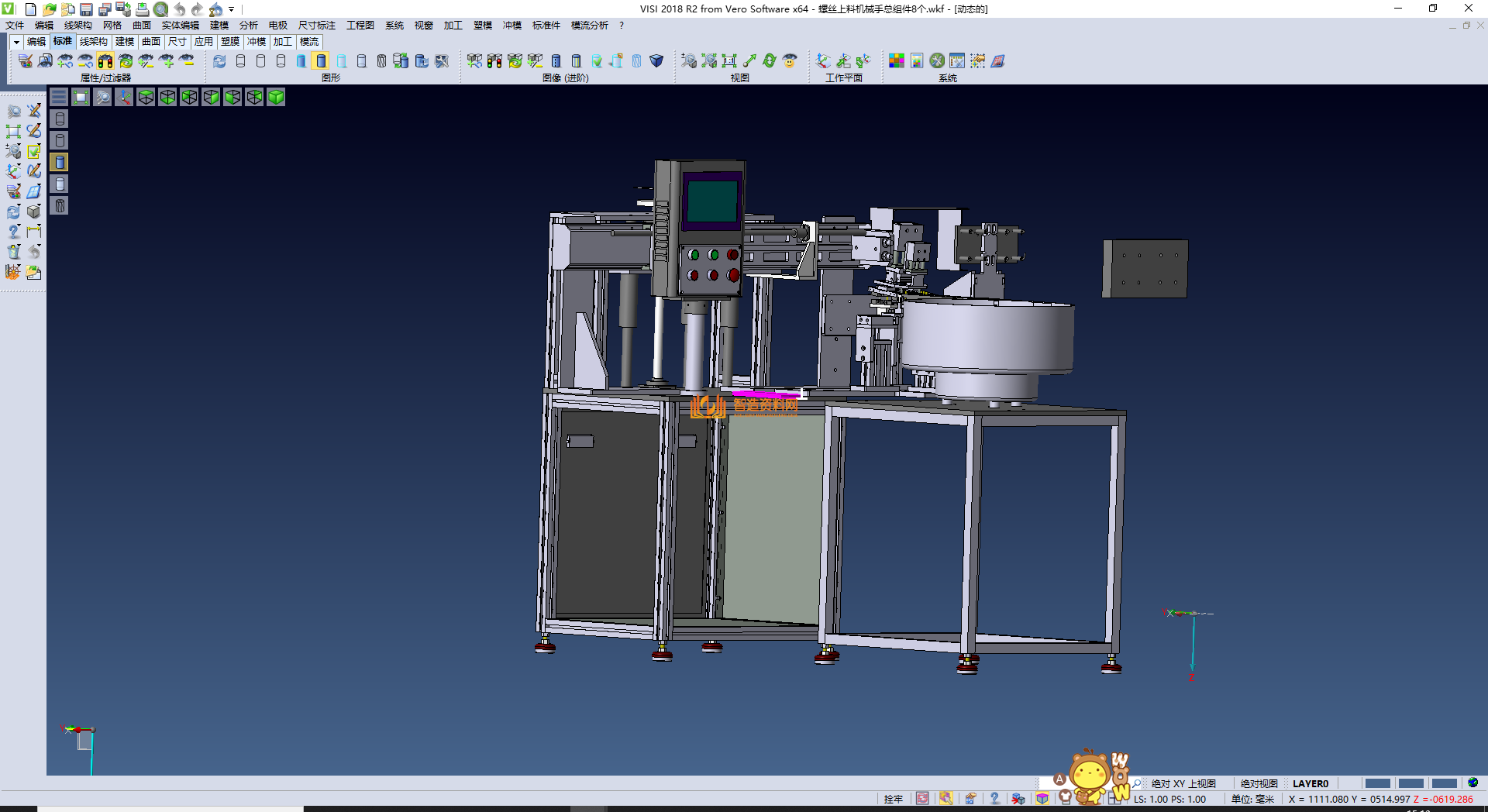Click the first blue color swatch in status bar
Viewport: 1488px width, 812px height.
tap(1377, 783)
